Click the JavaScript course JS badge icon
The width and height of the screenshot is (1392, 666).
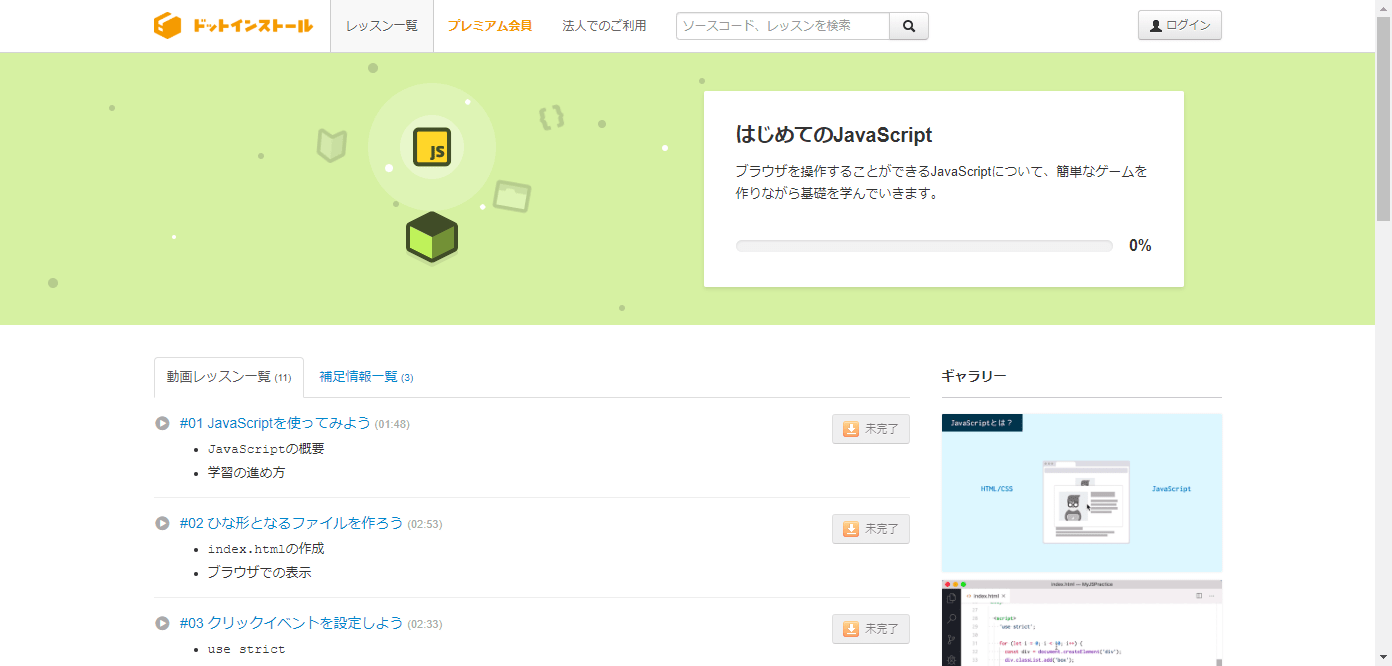431,147
